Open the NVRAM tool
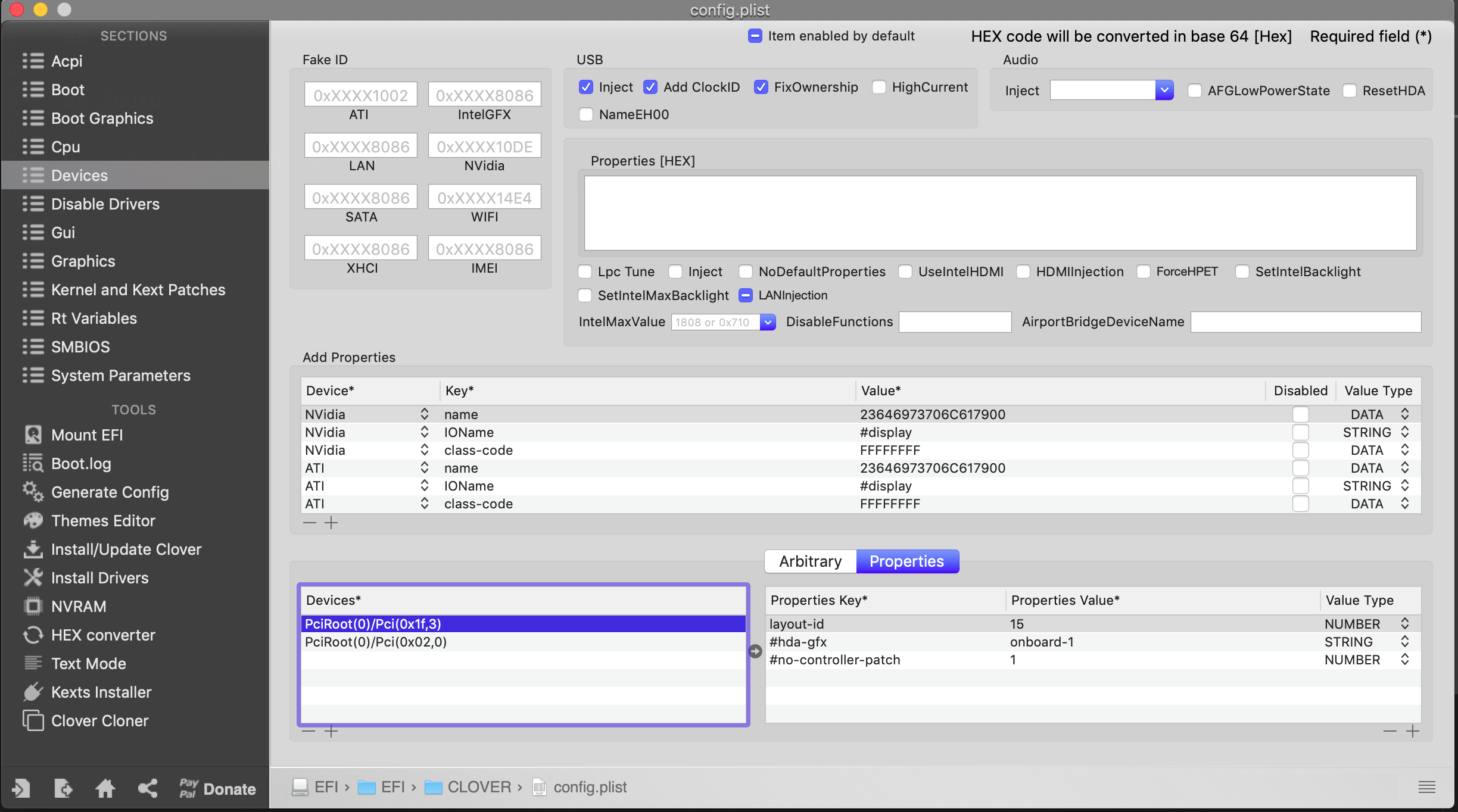The height and width of the screenshot is (812, 1458). 66,607
